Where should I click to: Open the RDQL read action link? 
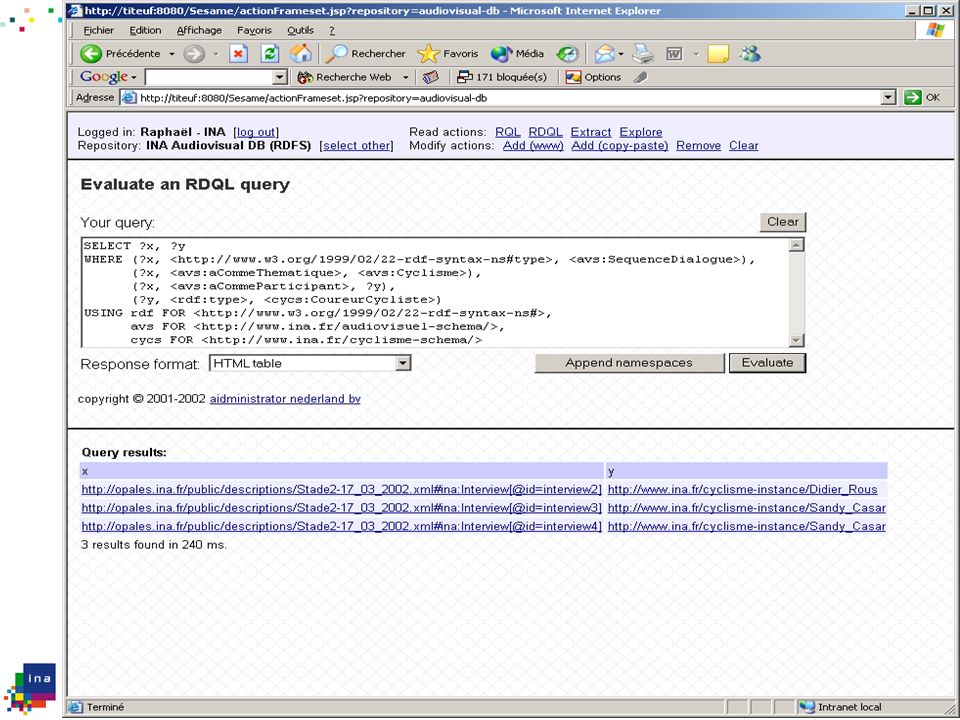pos(546,132)
